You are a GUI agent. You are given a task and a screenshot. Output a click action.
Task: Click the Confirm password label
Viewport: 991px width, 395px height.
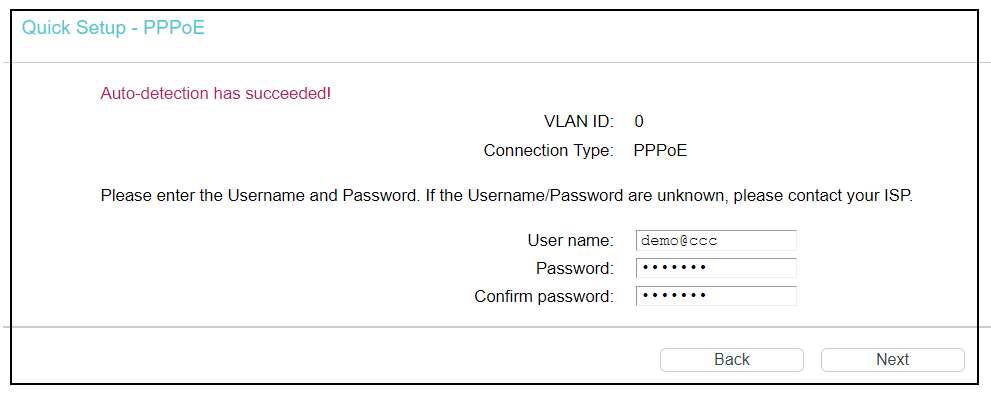pyautogui.click(x=544, y=296)
